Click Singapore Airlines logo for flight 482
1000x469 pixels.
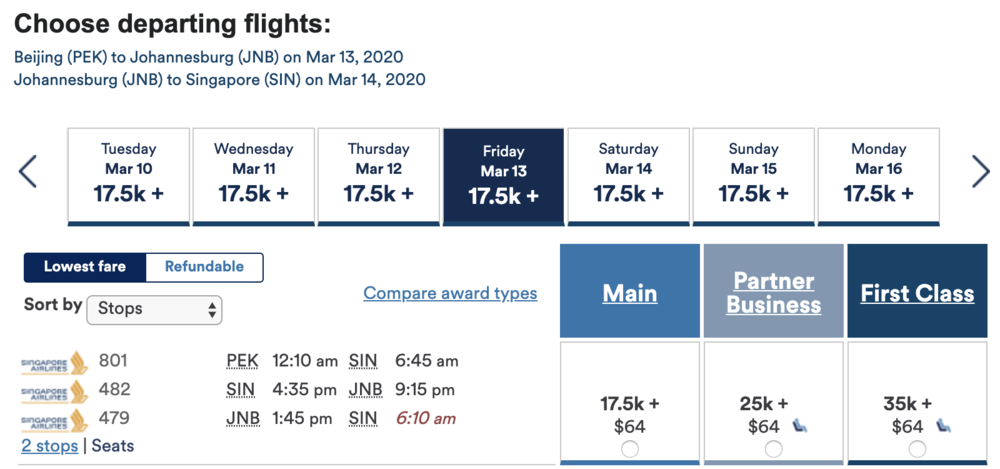54,390
